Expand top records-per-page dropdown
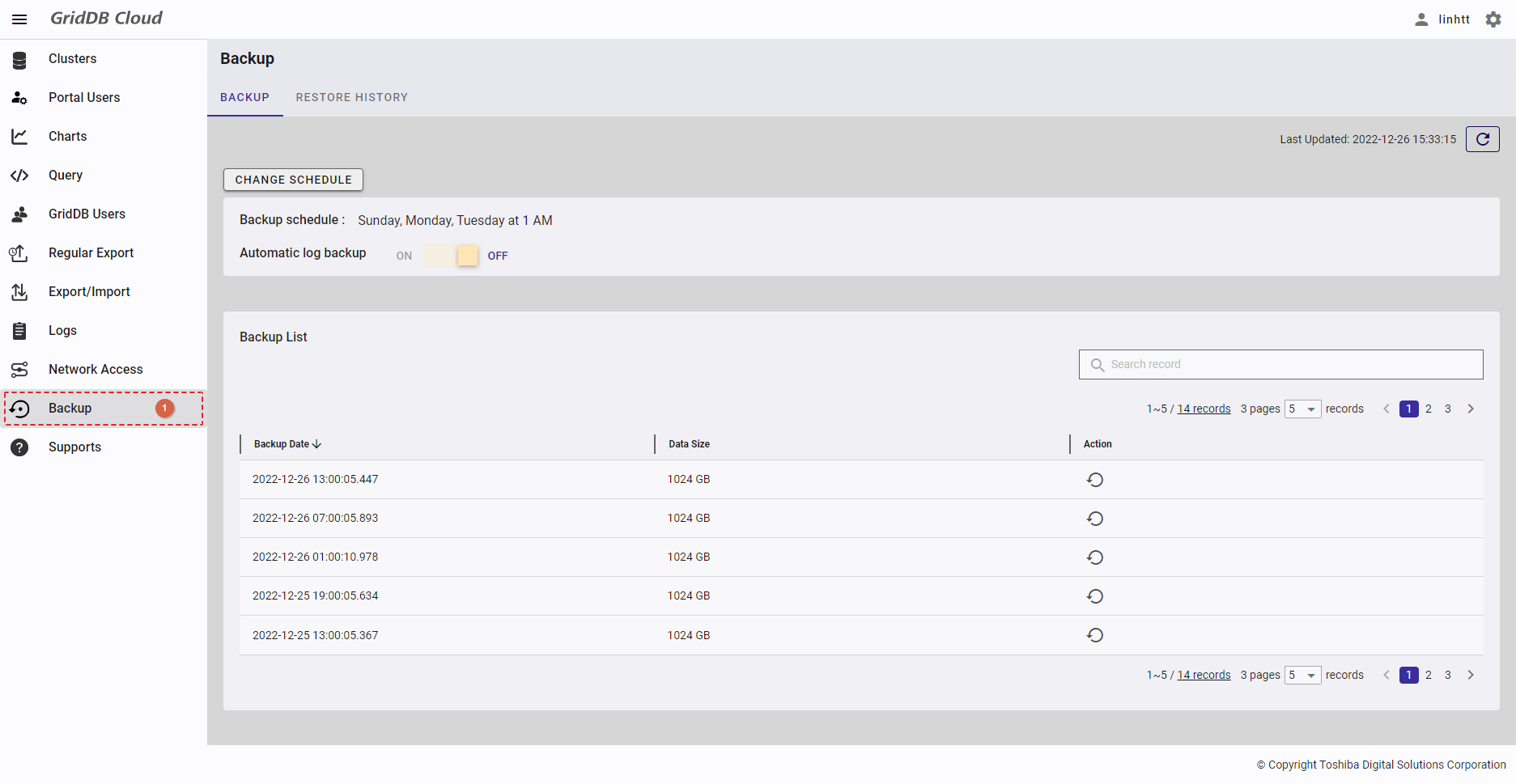The width and height of the screenshot is (1516, 784). pos(1302,409)
